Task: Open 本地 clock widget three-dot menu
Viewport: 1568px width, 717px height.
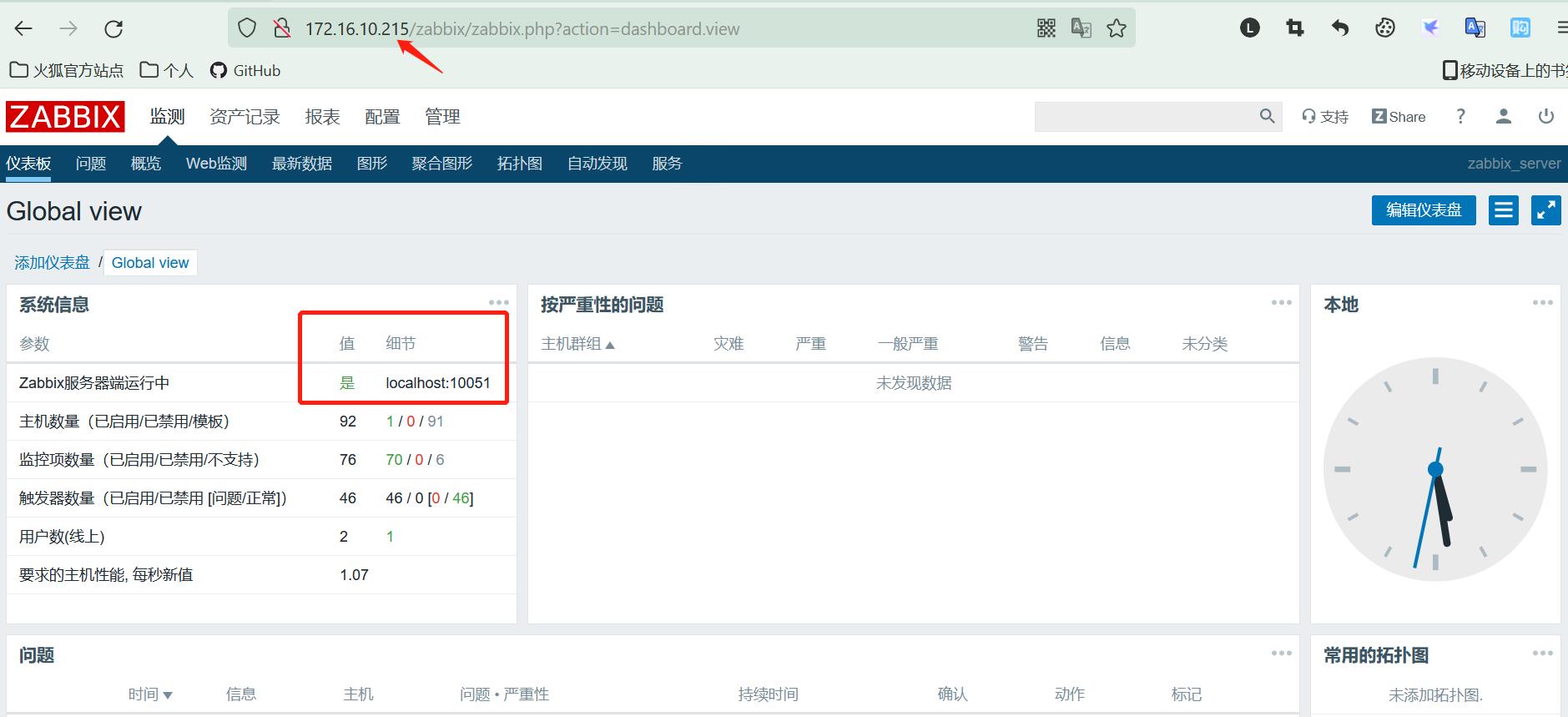Action: [1543, 303]
